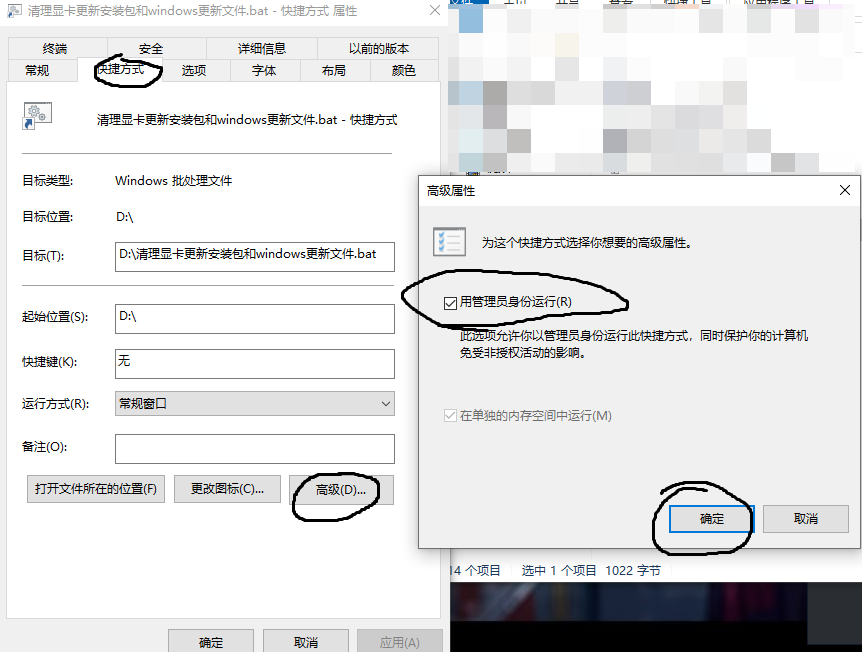862x652 pixels.
Task: Click the 为这个快捷方式选择你想要的高级属性 description text
Action: click(587, 242)
